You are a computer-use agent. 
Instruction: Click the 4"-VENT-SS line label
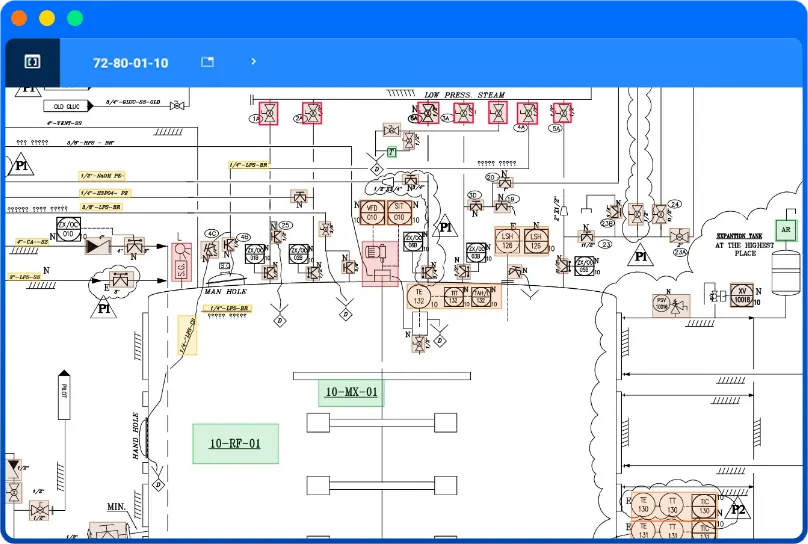[x=64, y=123]
